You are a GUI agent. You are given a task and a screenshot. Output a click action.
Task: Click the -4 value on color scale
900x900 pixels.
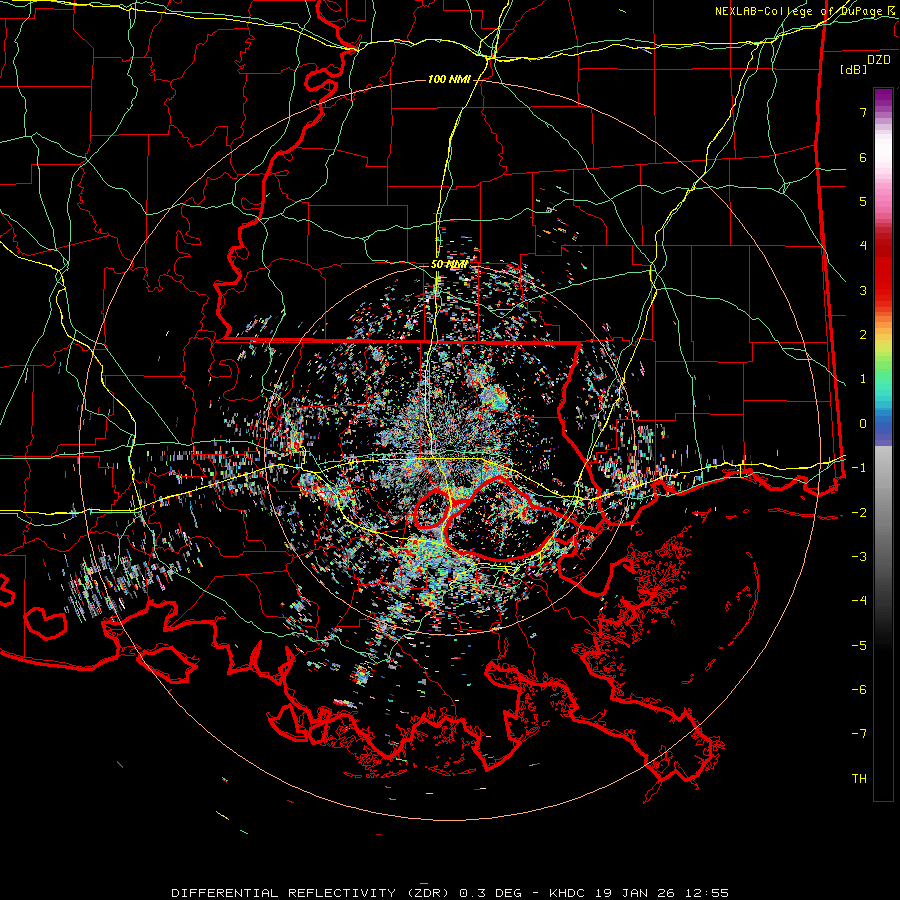coord(859,601)
